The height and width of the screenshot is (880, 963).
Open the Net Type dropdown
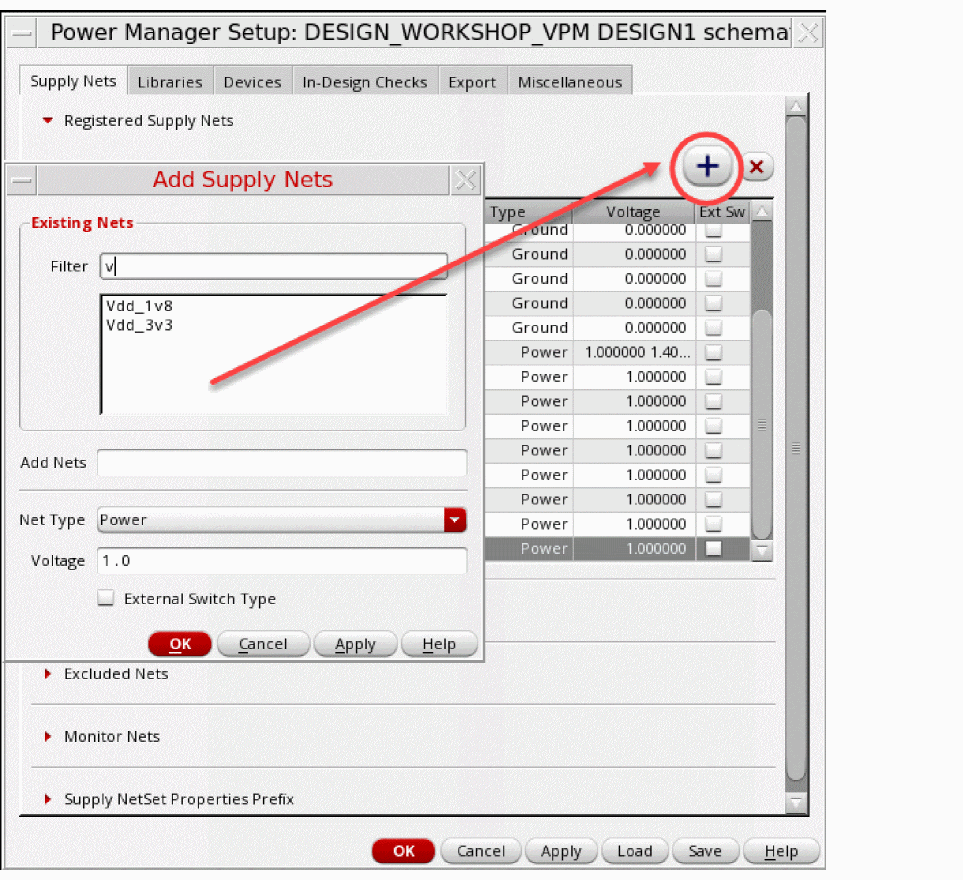pyautogui.click(x=455, y=520)
